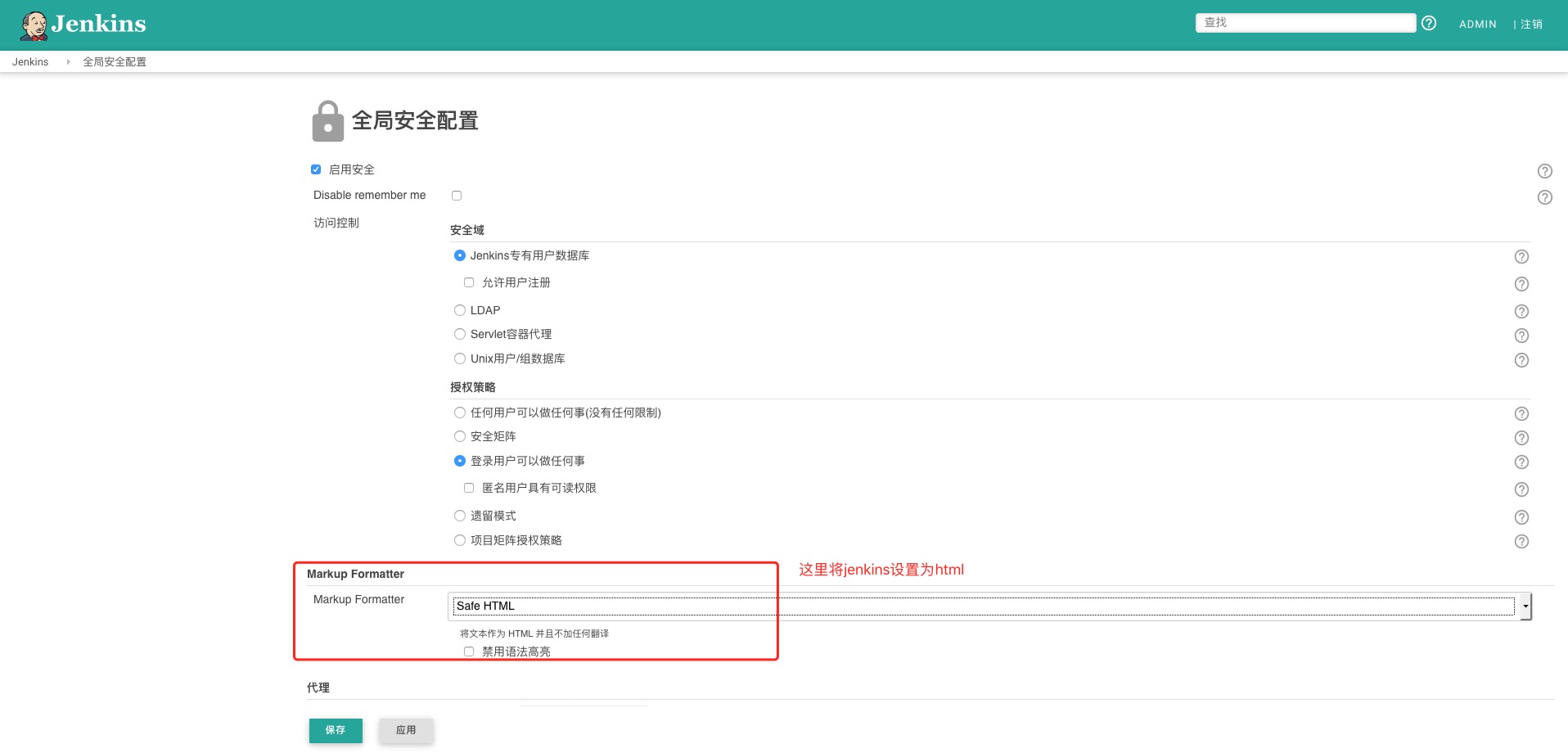Open search help icon beside search box

(x=1429, y=23)
